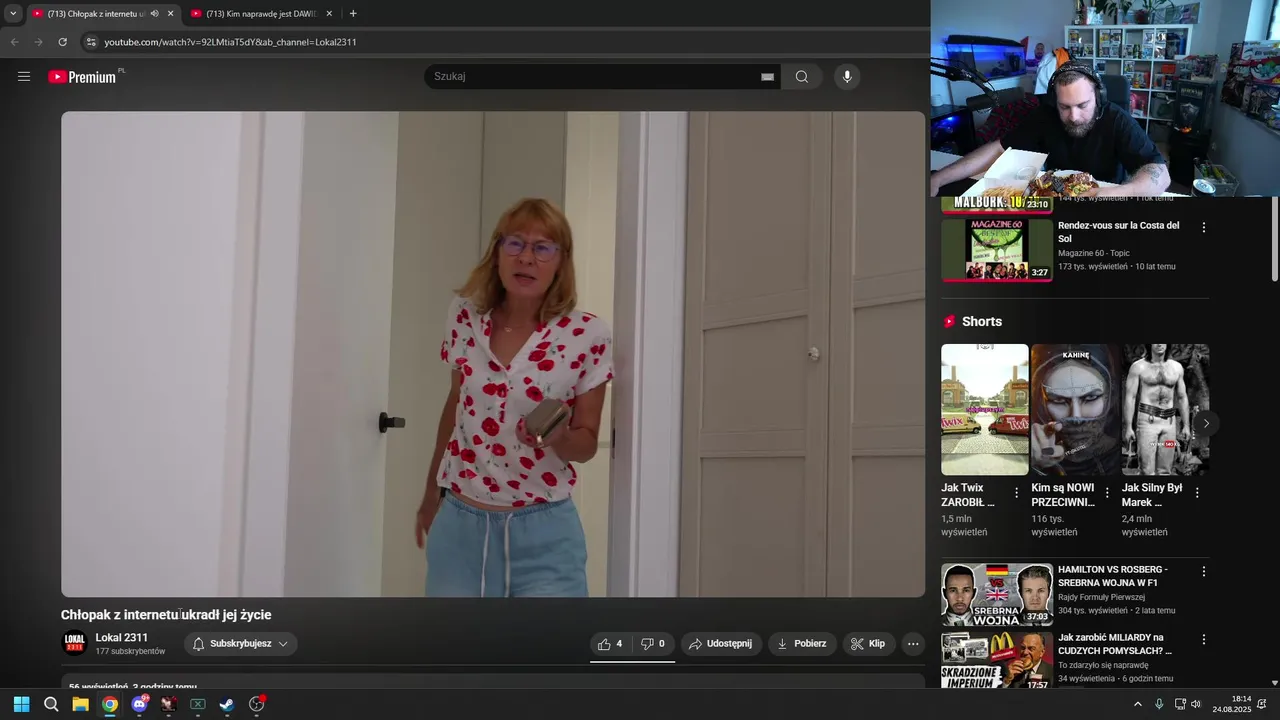This screenshot has width=1280, height=720.
Task: Open the 'Rendez-vous sur la Costa del Sol' video
Action: coord(1119,232)
